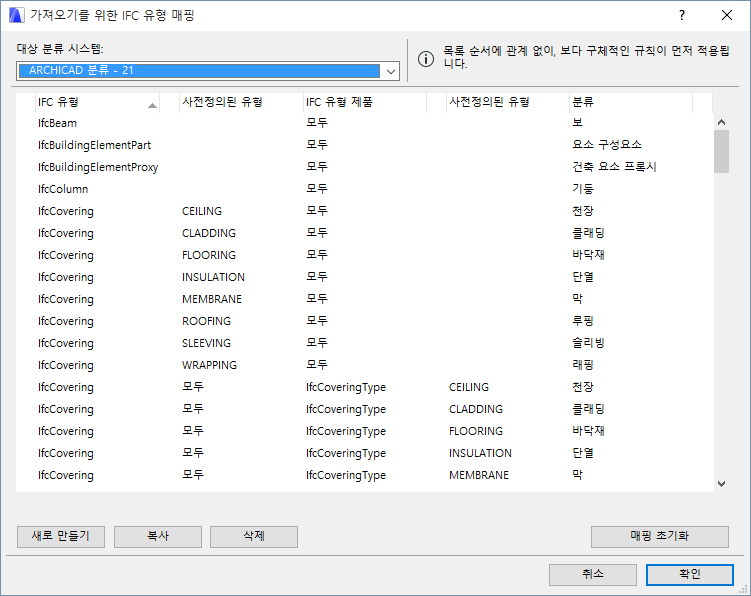Click IfcCoveringType in the CEILING product row
The image size is (751, 596).
[x=346, y=388]
